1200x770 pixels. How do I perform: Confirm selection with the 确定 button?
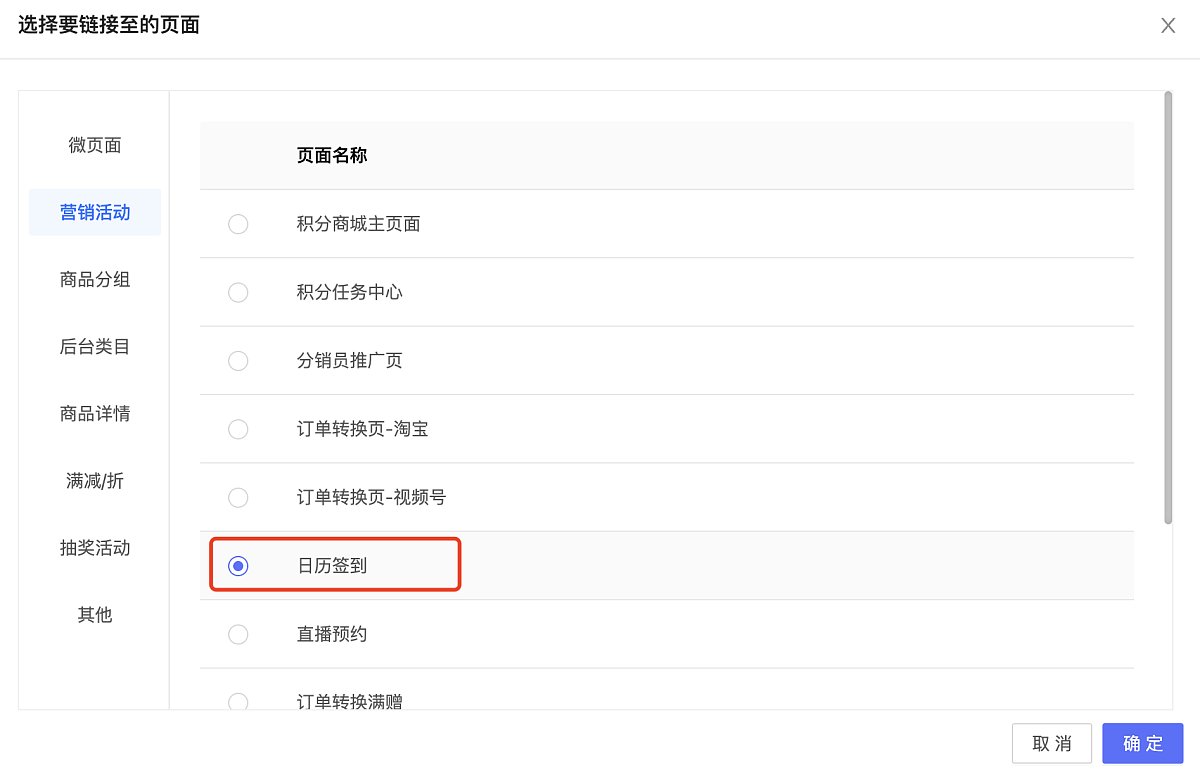pyautogui.click(x=1143, y=743)
